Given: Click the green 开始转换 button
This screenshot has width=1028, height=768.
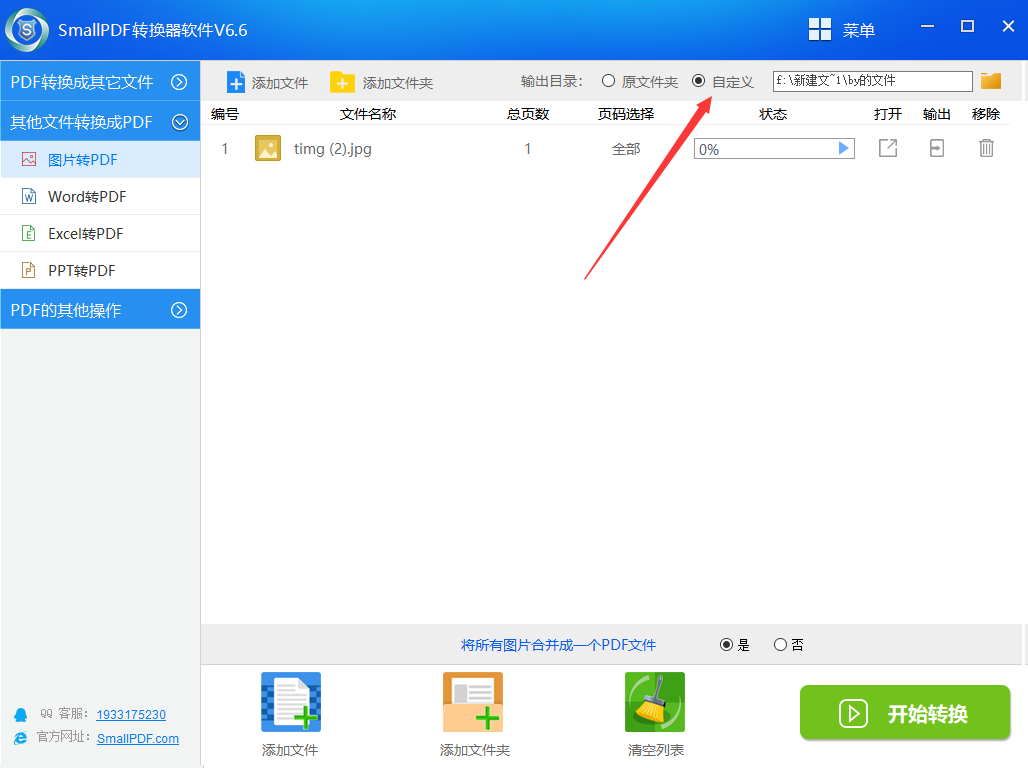Looking at the screenshot, I should (905, 713).
